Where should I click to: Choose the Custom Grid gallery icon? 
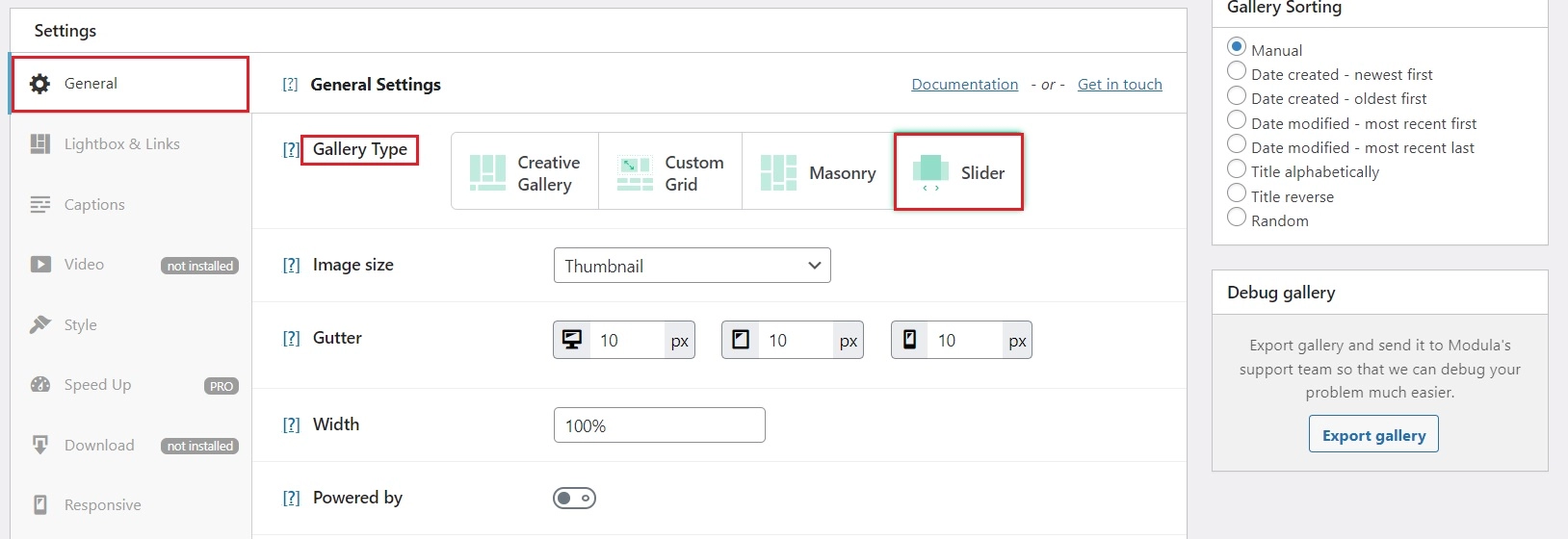(x=635, y=173)
